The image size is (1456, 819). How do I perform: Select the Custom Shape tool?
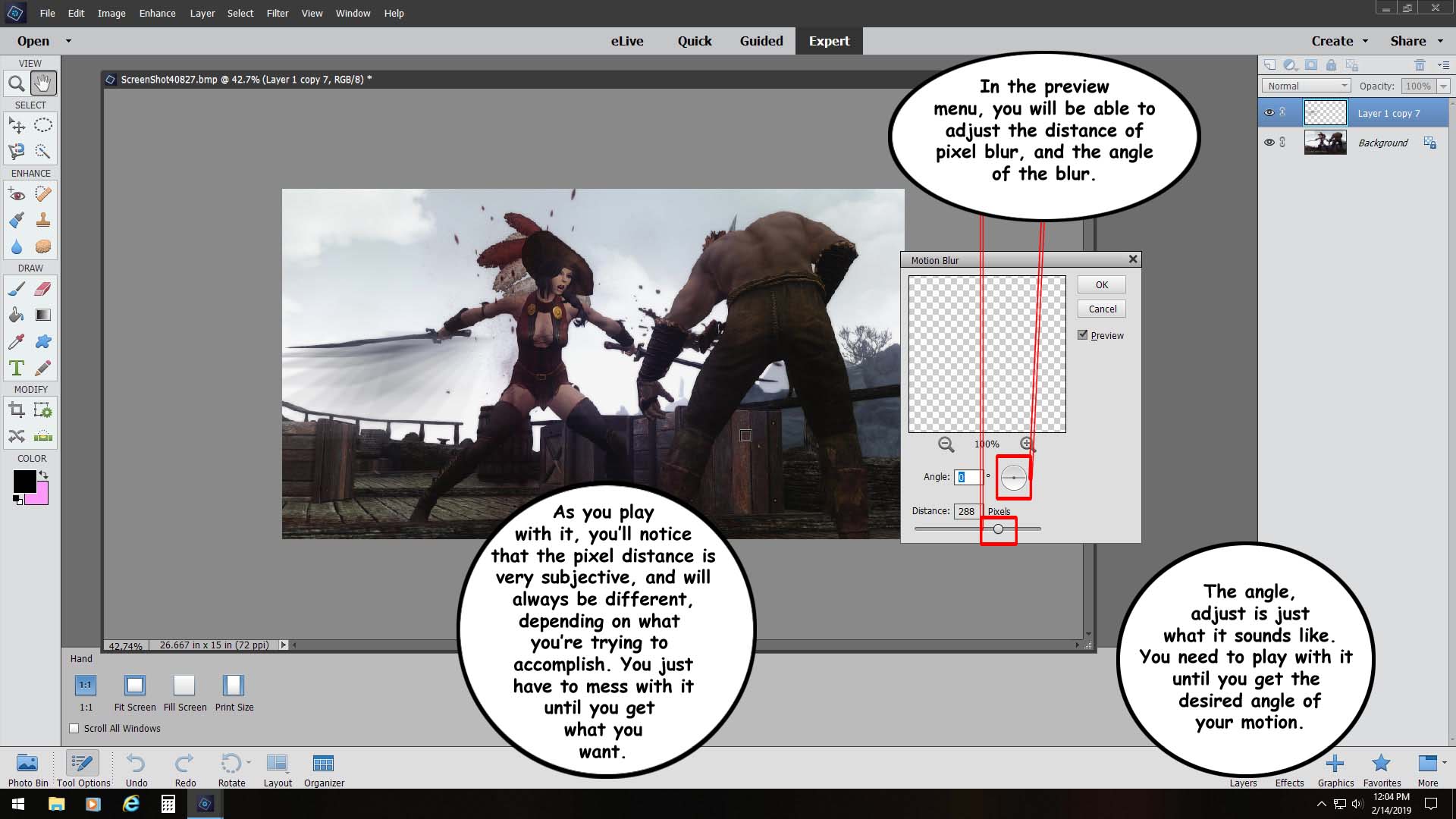43,342
